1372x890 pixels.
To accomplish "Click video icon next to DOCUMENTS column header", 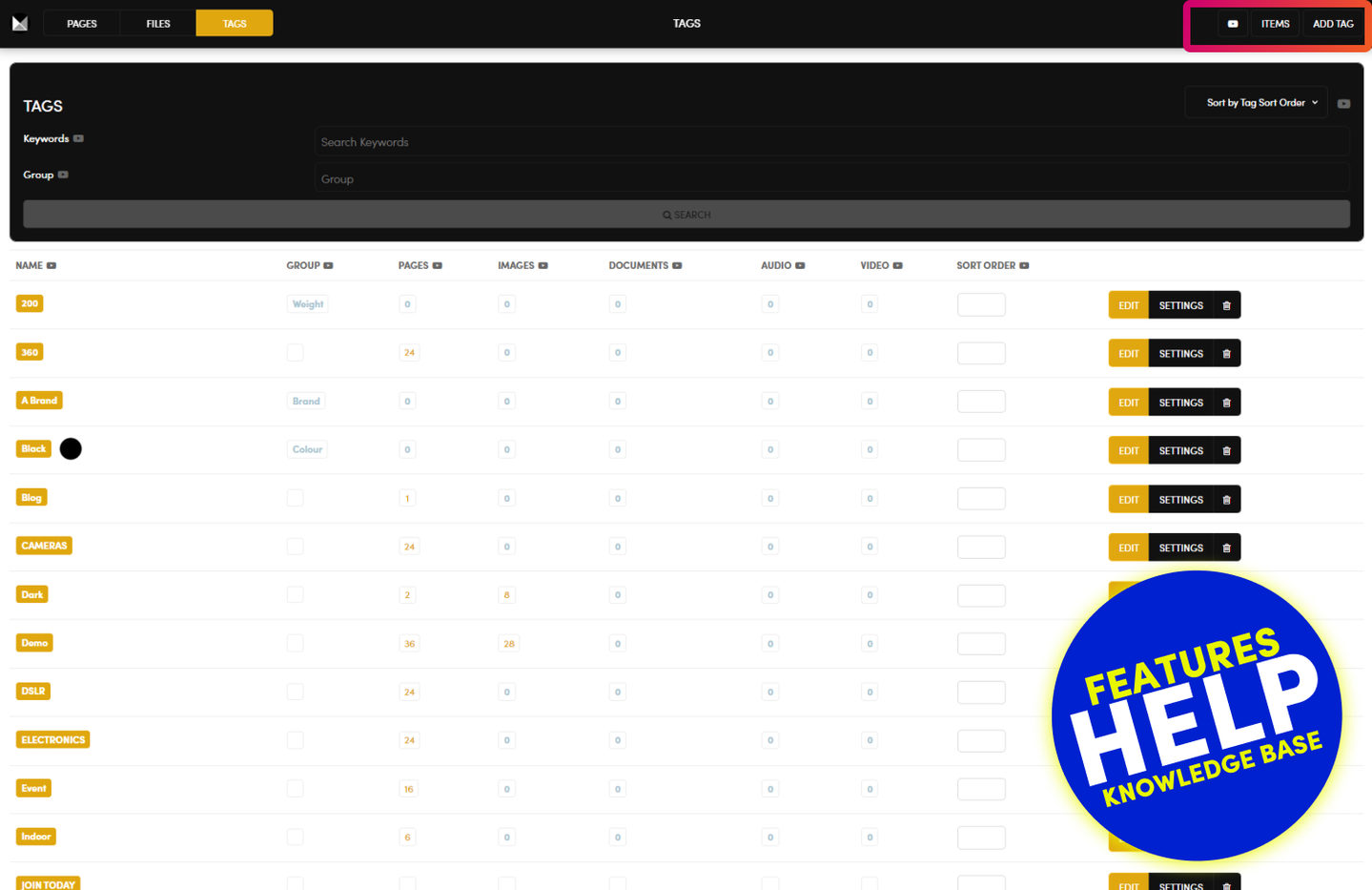I will pos(677,266).
